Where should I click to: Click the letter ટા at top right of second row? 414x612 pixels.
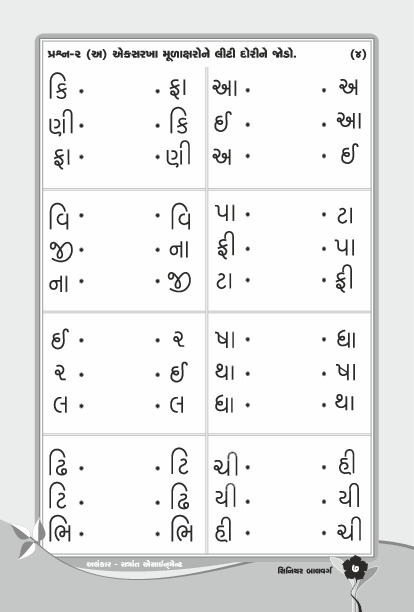coord(345,215)
